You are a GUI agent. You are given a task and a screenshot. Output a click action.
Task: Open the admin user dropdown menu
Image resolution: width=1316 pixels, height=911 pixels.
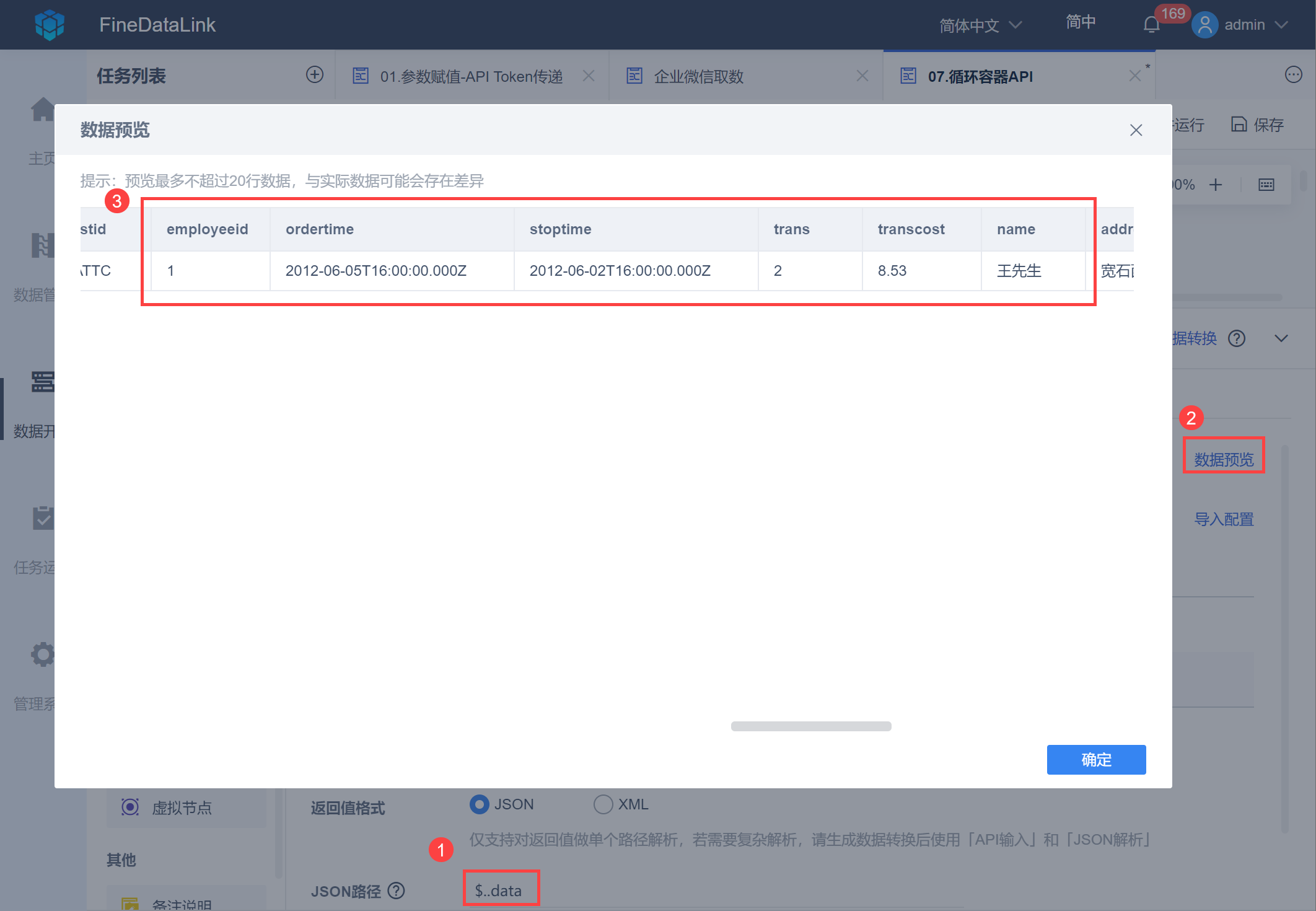[1244, 25]
